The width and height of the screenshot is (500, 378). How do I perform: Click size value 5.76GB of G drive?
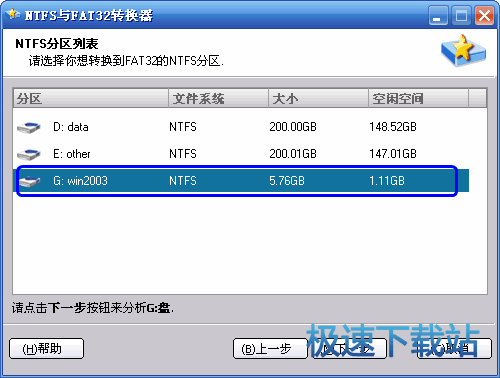[287, 181]
